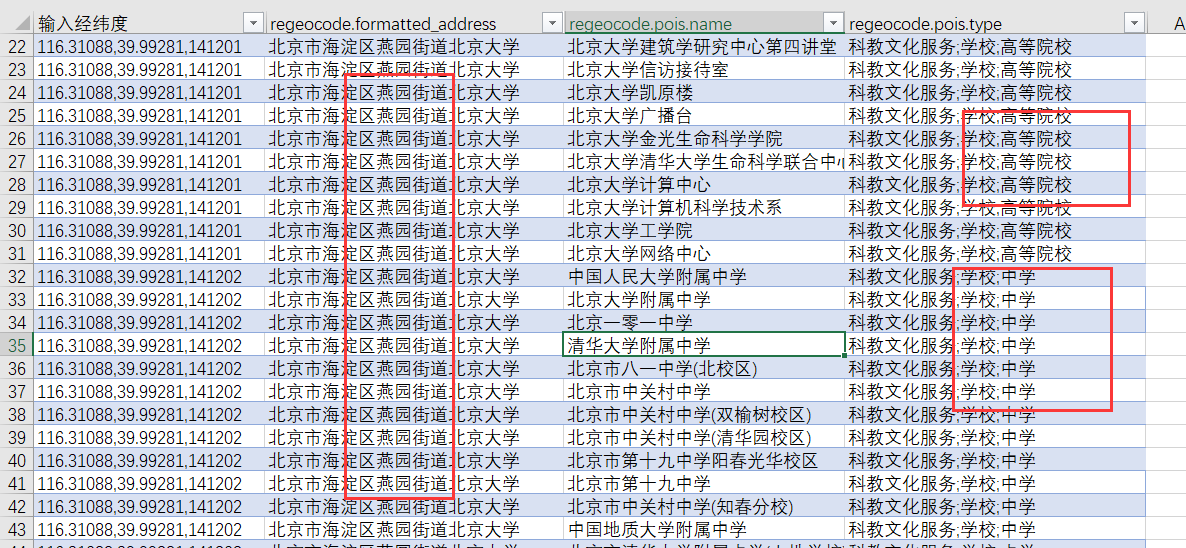Select entire row 29 via row header
Viewport: 1186px width, 548px height.
pos(17,207)
